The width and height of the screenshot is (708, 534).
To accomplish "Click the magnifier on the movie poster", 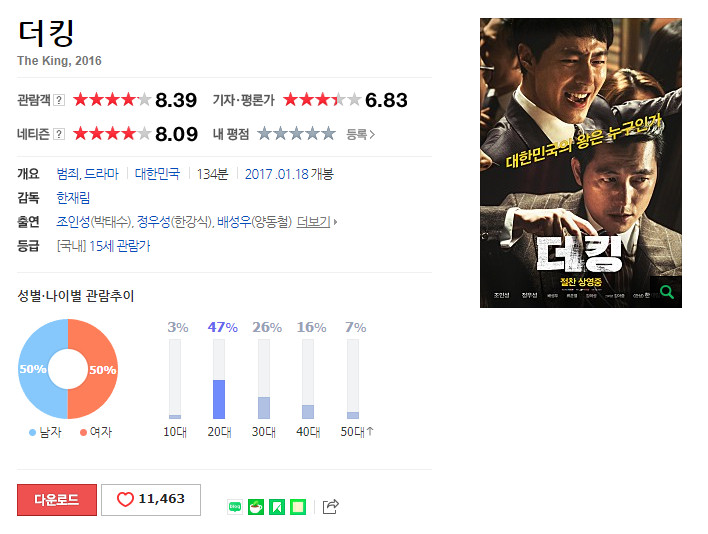I will 666,292.
